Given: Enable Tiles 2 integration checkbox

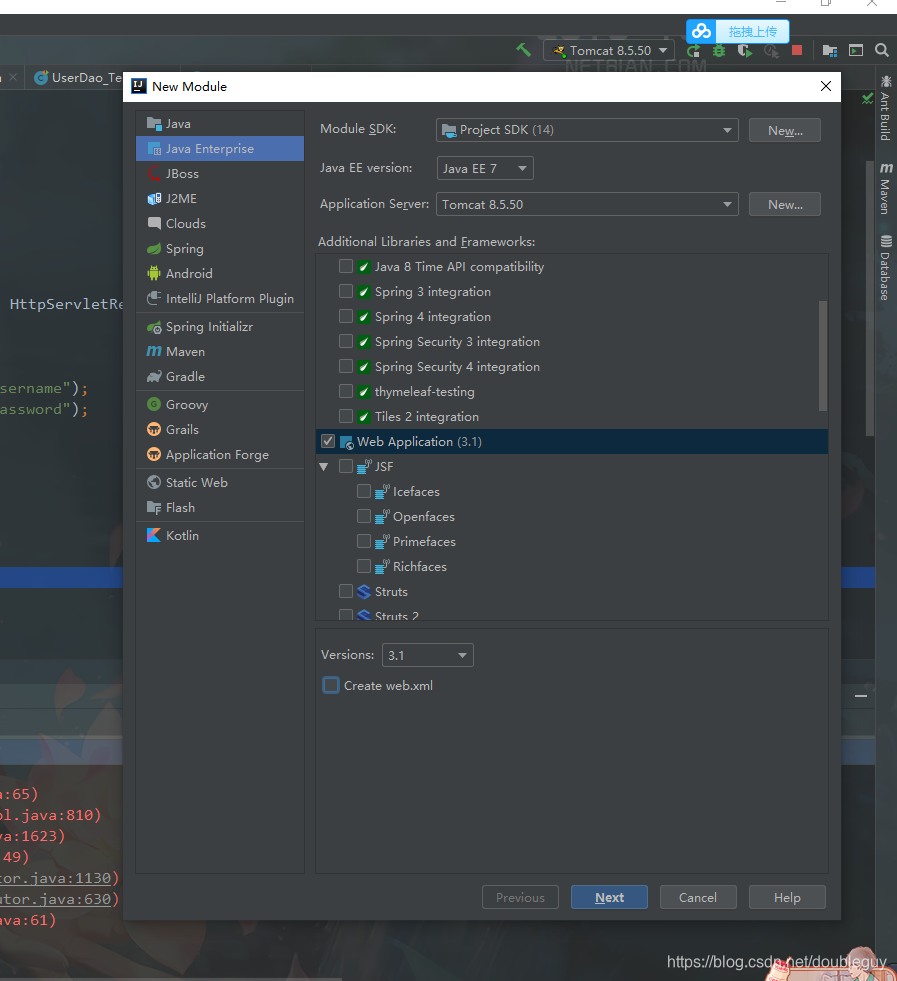Looking at the screenshot, I should [346, 417].
